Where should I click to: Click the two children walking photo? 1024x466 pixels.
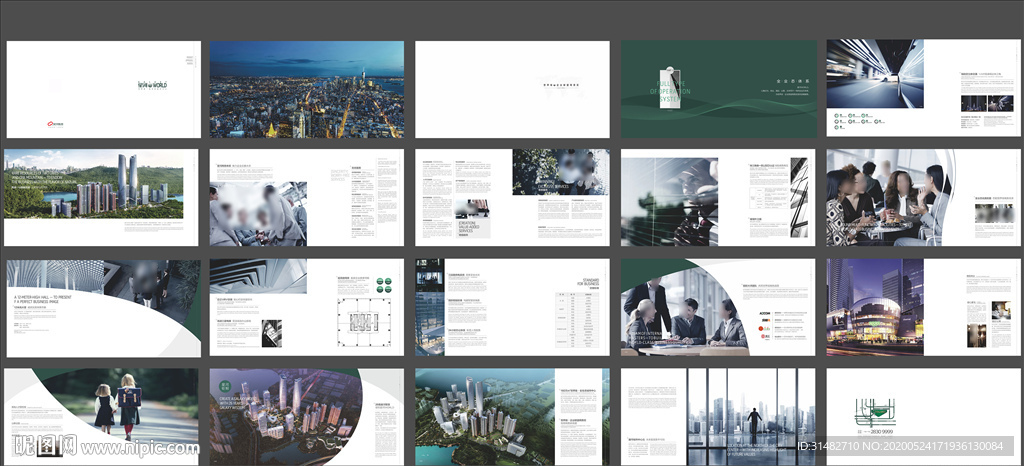tap(118, 405)
